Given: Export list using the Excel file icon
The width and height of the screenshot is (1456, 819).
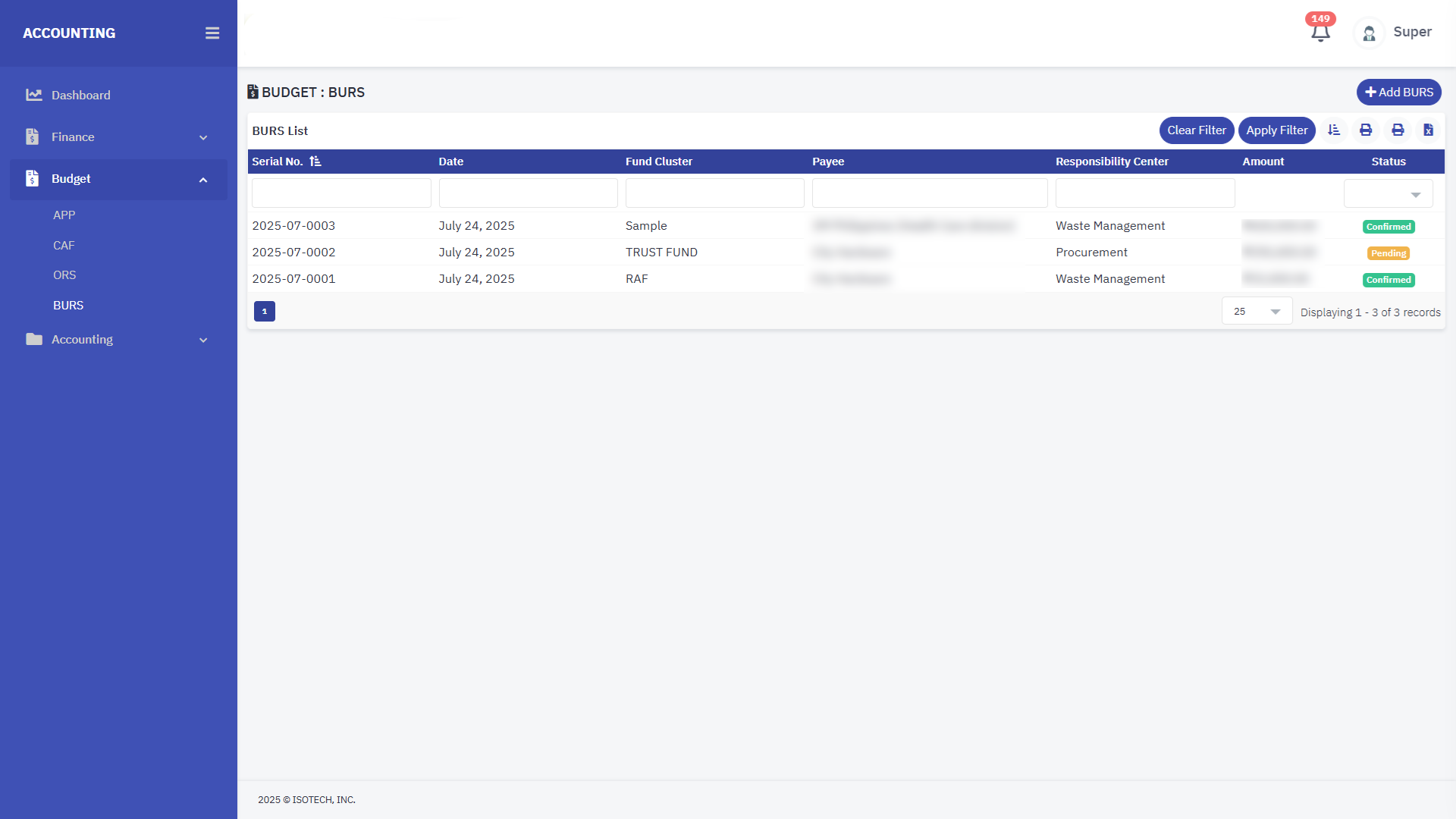Looking at the screenshot, I should 1428,130.
